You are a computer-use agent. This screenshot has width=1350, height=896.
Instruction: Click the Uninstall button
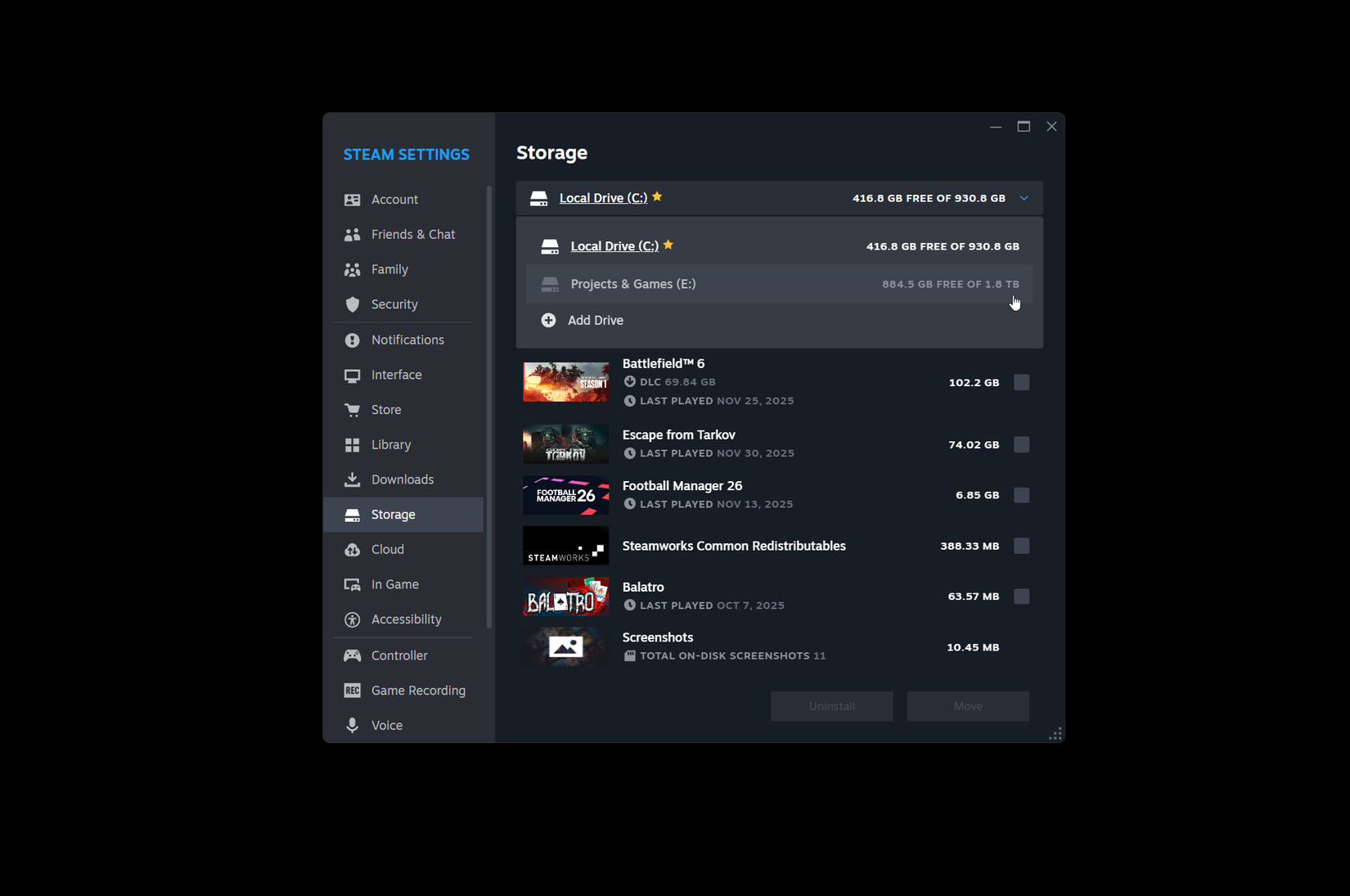[x=831, y=705]
